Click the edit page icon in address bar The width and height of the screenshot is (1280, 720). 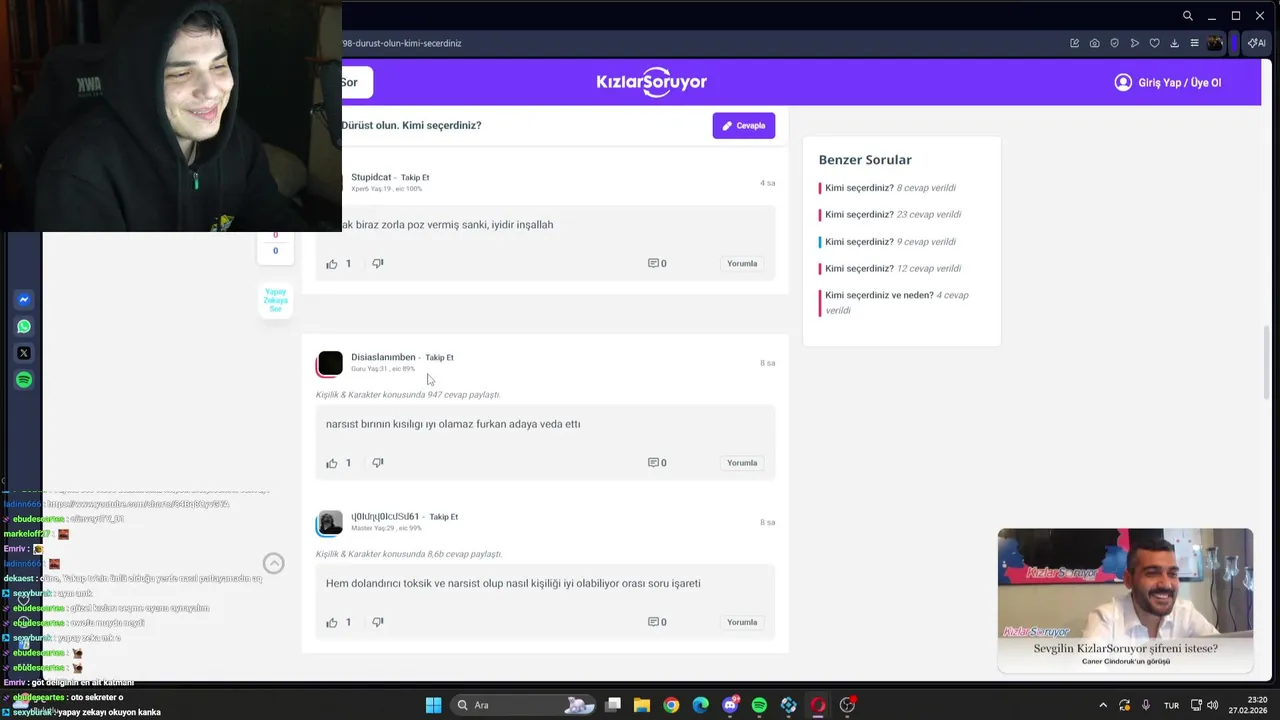[1074, 43]
